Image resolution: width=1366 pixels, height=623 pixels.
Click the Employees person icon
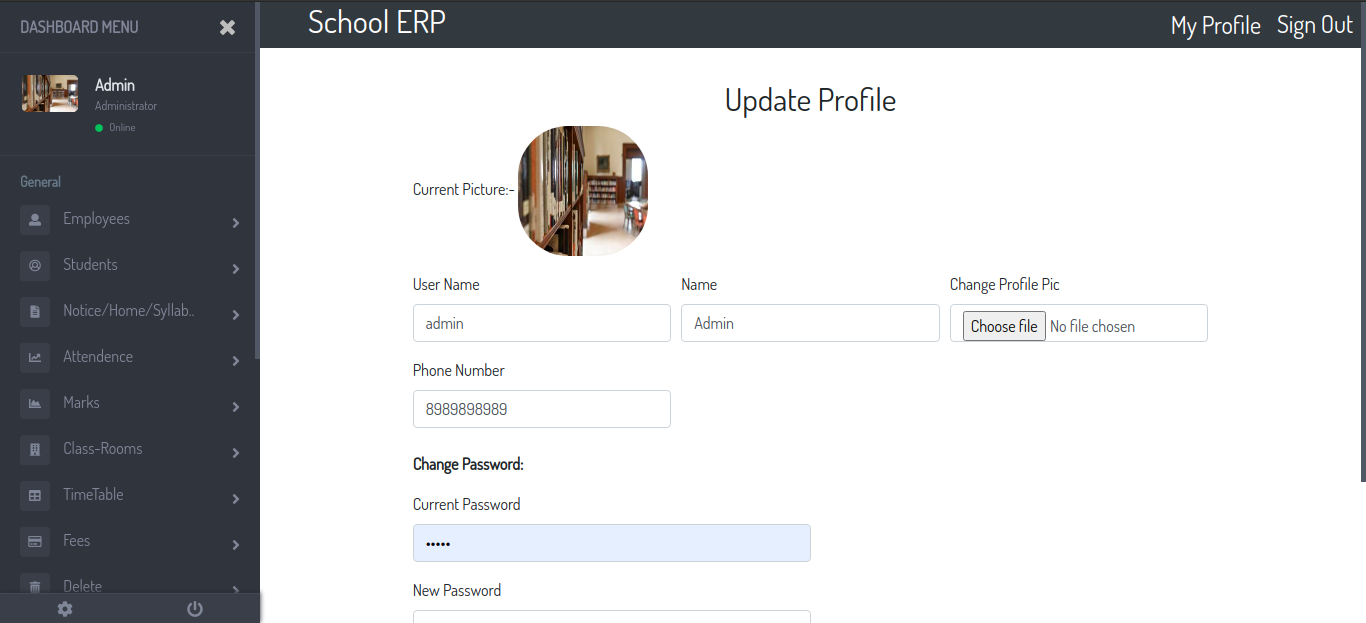click(35, 219)
